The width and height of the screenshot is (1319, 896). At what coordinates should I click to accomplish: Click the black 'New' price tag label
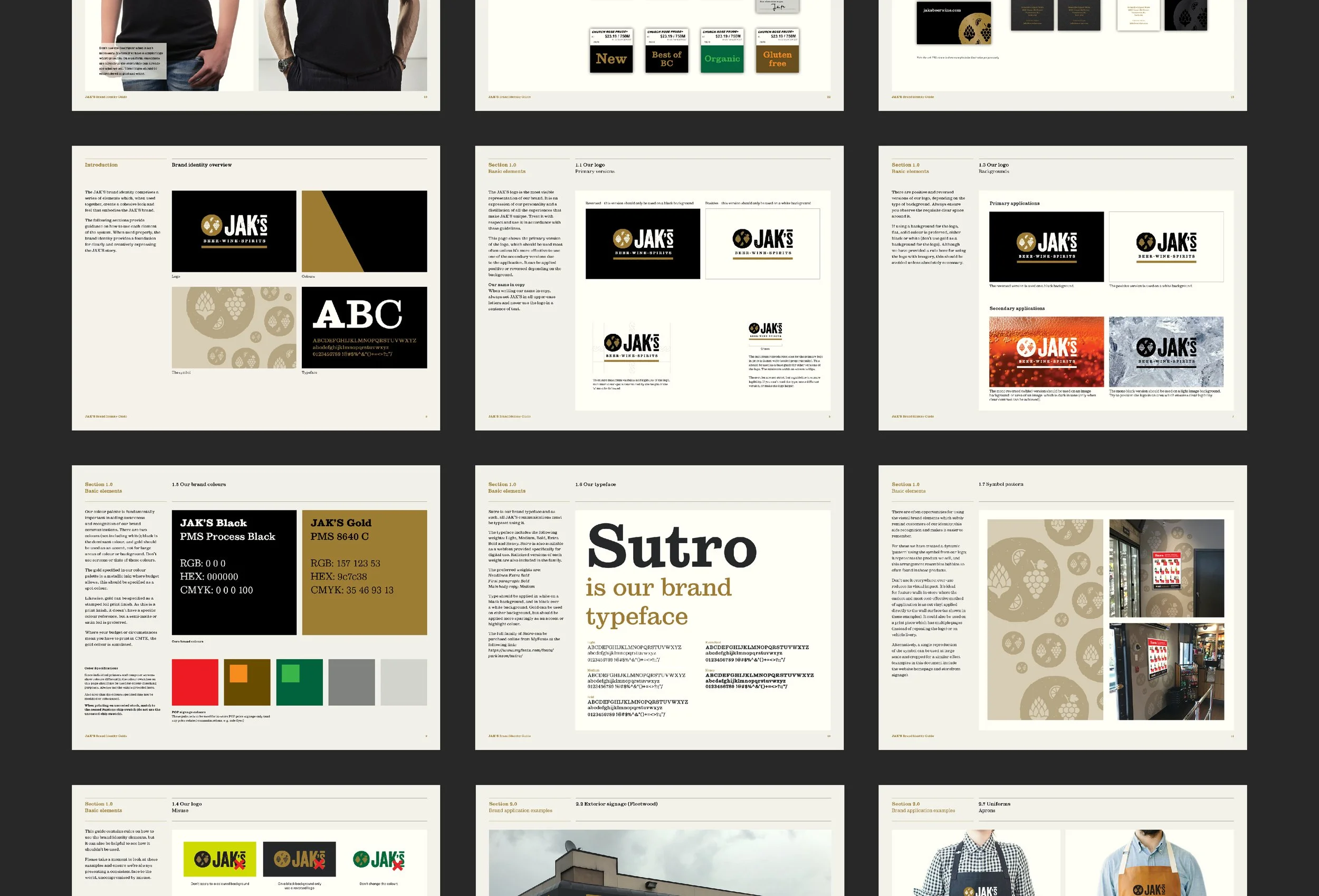click(x=610, y=59)
